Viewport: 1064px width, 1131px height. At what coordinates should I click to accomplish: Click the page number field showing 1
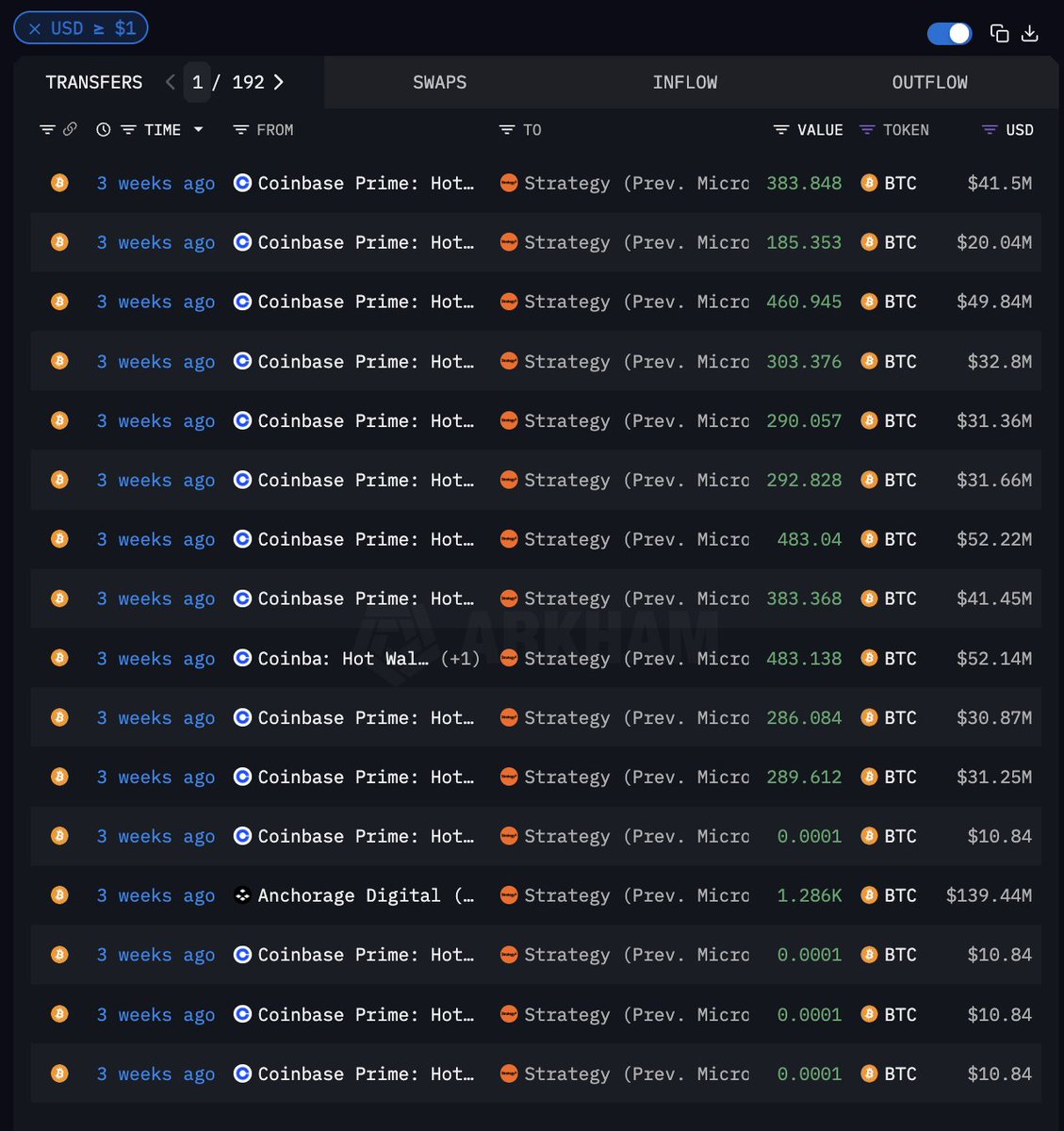pos(198,82)
